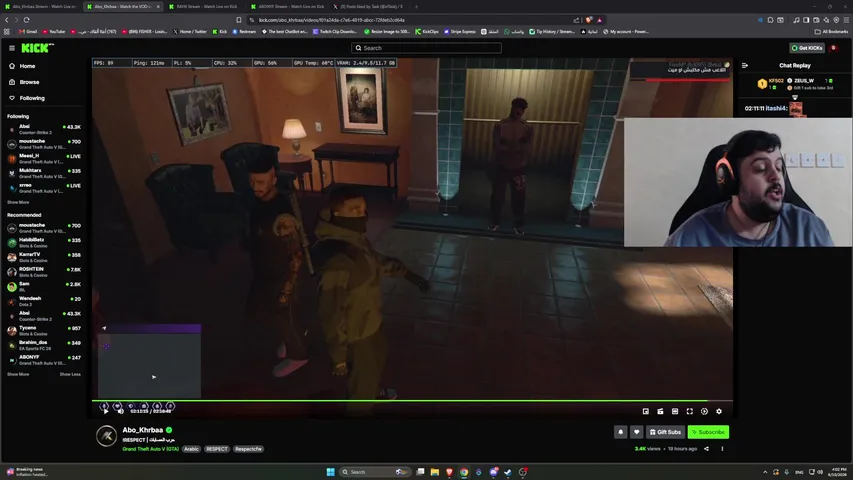This screenshot has height=480, width=853.
Task: Focus the Kick search field
Action: (x=426, y=48)
